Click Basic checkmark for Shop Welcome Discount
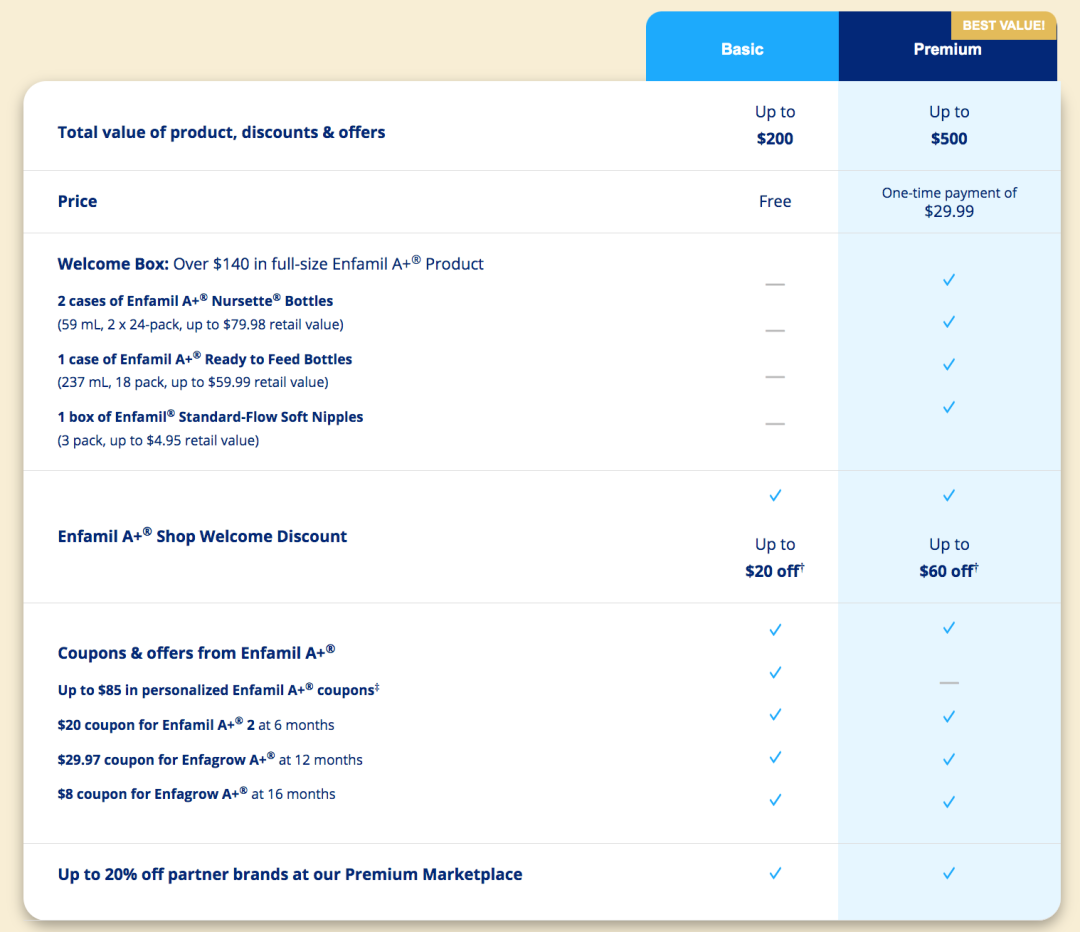Screen dimensions: 1080x932 tap(776, 495)
